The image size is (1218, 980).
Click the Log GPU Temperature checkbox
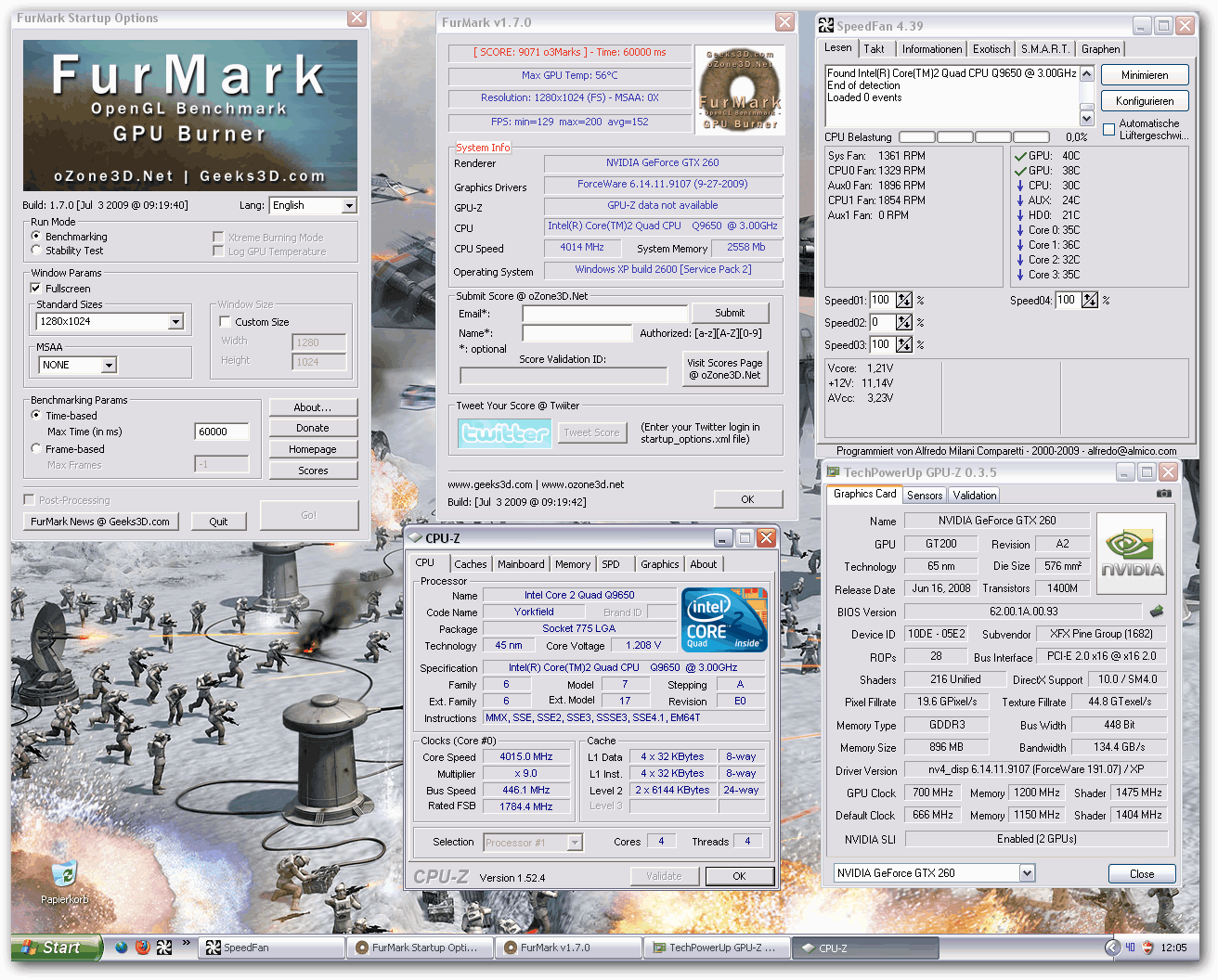218,251
